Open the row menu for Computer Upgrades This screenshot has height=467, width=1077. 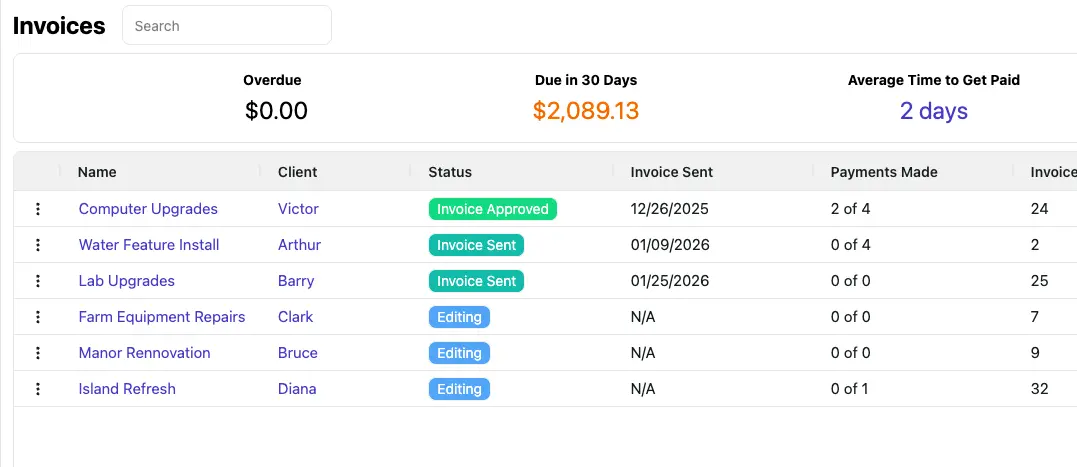[x=38, y=209]
